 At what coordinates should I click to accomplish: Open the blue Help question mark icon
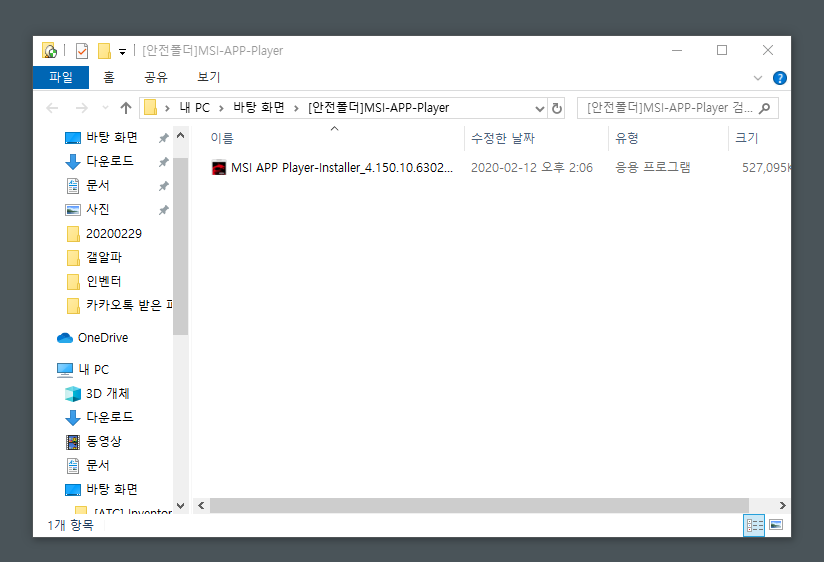[780, 78]
